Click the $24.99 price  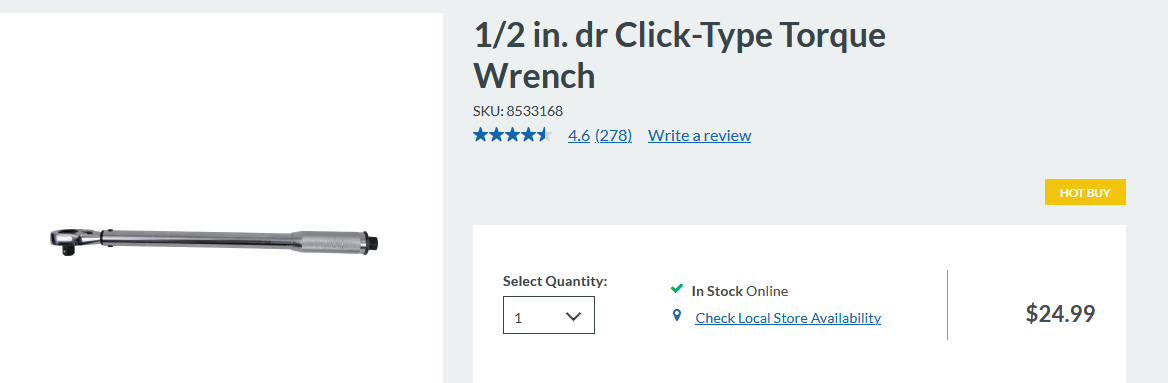coord(1060,314)
